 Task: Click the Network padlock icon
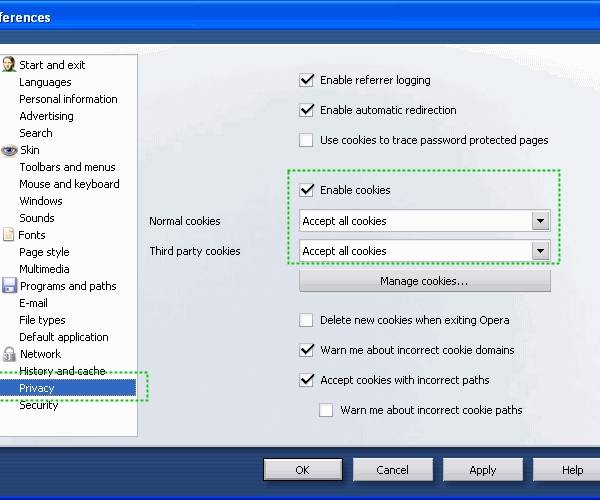coord(9,354)
